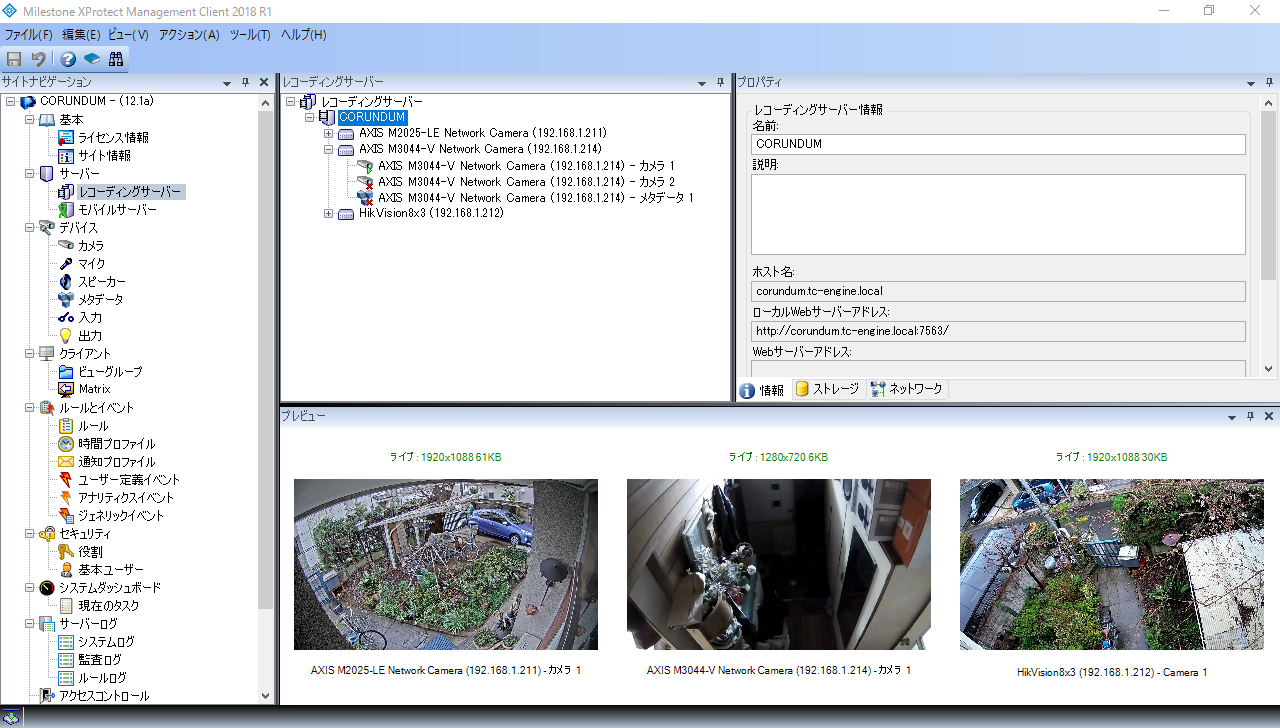Screen dimensions: 1280x728
Task: Click the 出力 lightbulb icon
Action: click(x=66, y=335)
